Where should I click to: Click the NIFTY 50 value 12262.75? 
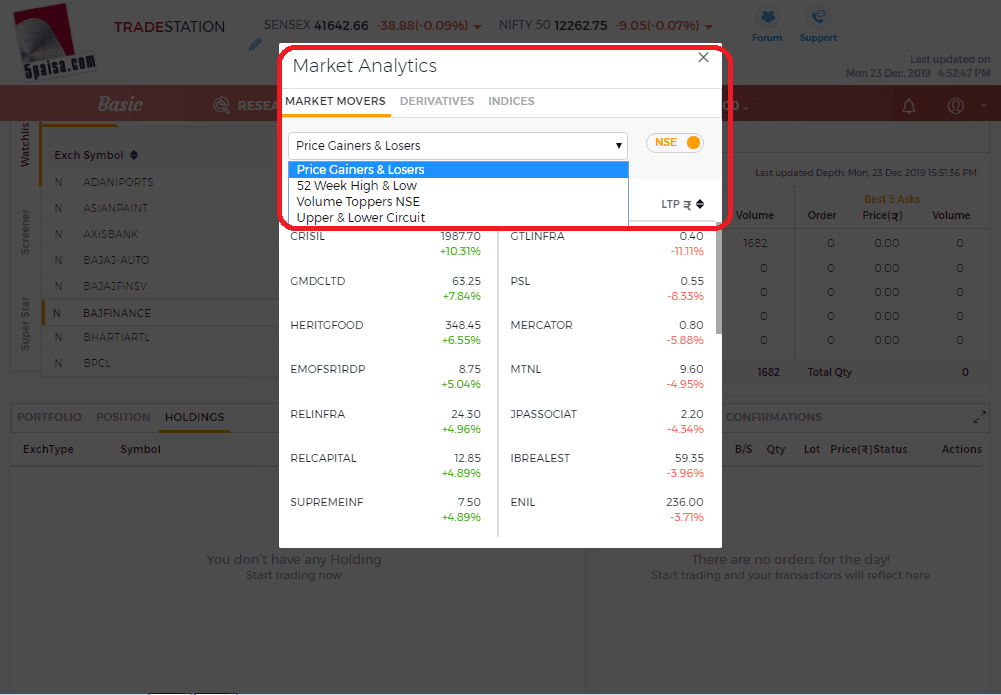click(580, 26)
